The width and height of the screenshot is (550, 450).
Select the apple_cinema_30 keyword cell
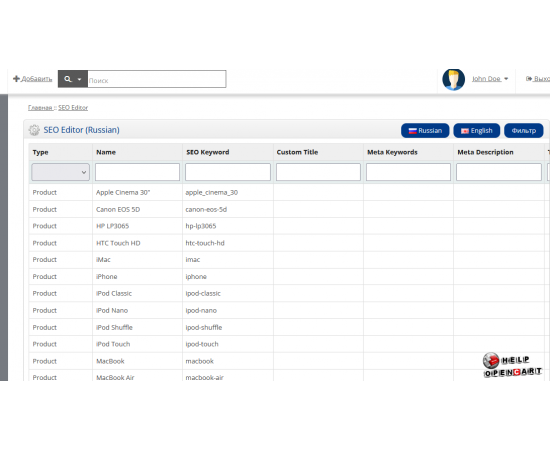[x=228, y=193]
